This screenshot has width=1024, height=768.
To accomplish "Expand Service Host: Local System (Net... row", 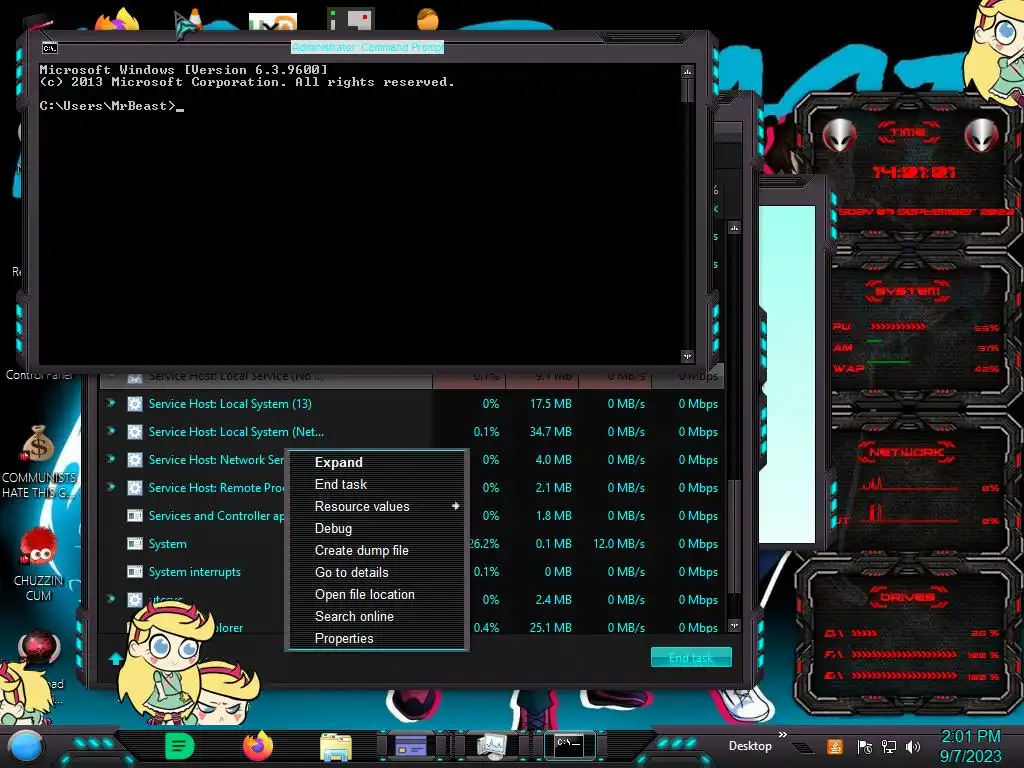I will pos(111,431).
